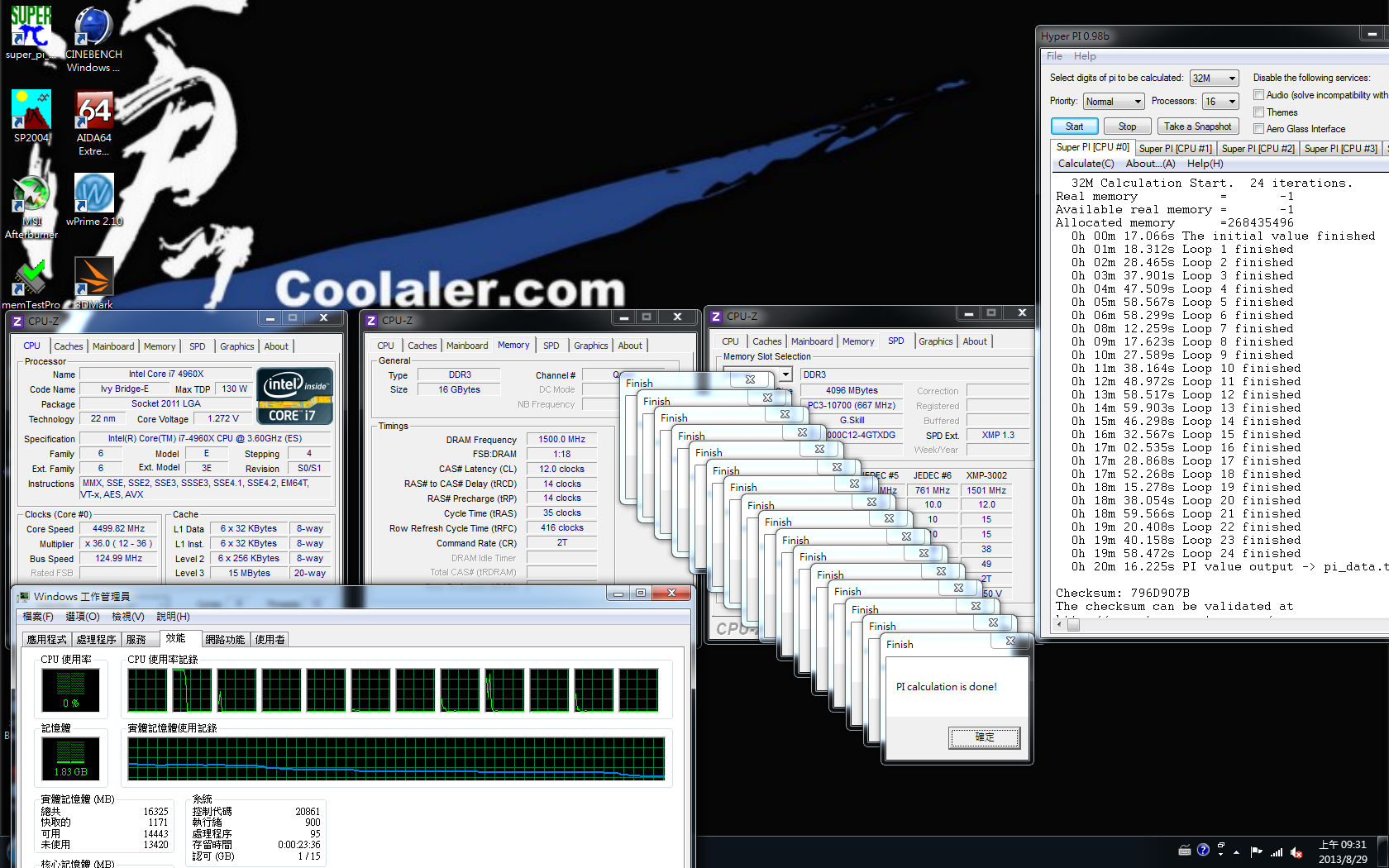1389x868 pixels.
Task: Open Task Manager 選項(O) menu
Action: [82, 617]
